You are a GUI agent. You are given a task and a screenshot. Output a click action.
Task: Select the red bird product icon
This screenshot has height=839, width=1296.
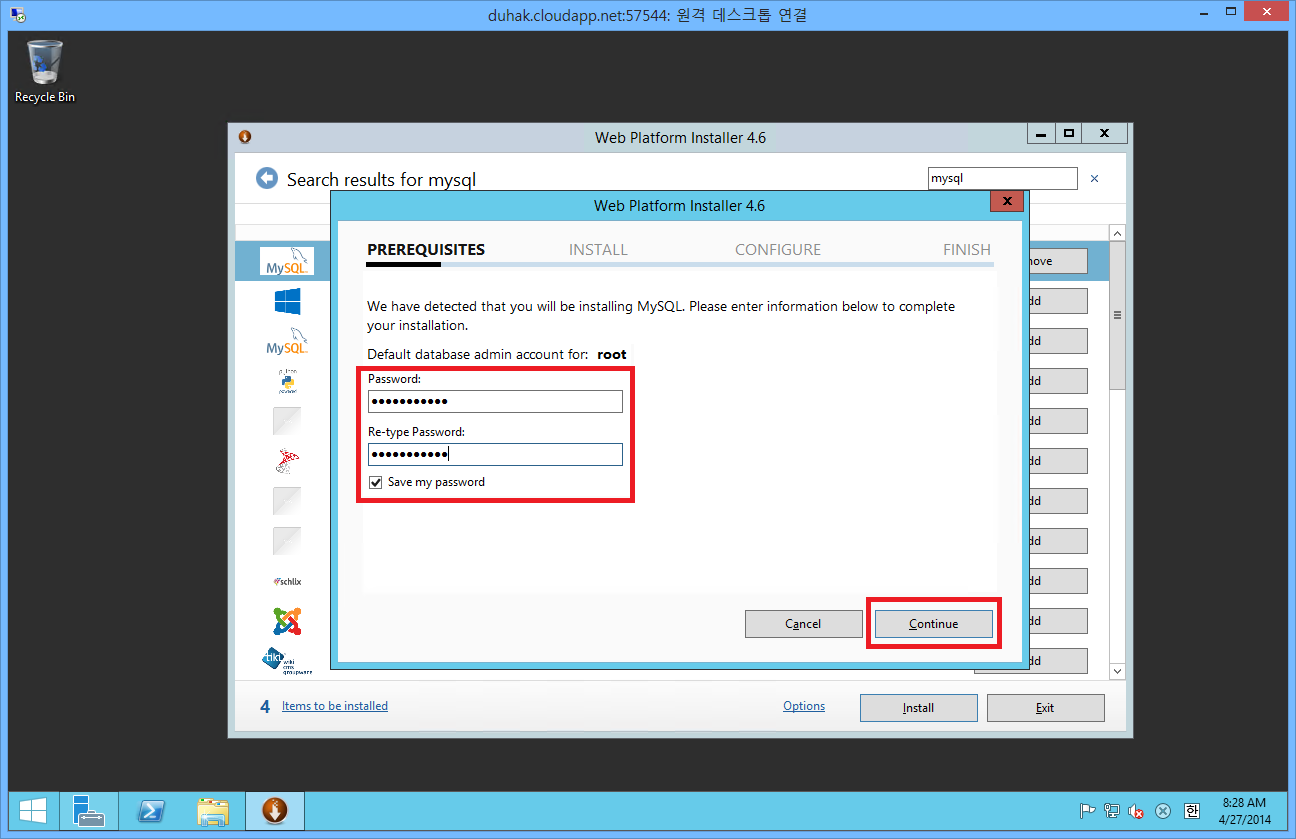point(287,461)
